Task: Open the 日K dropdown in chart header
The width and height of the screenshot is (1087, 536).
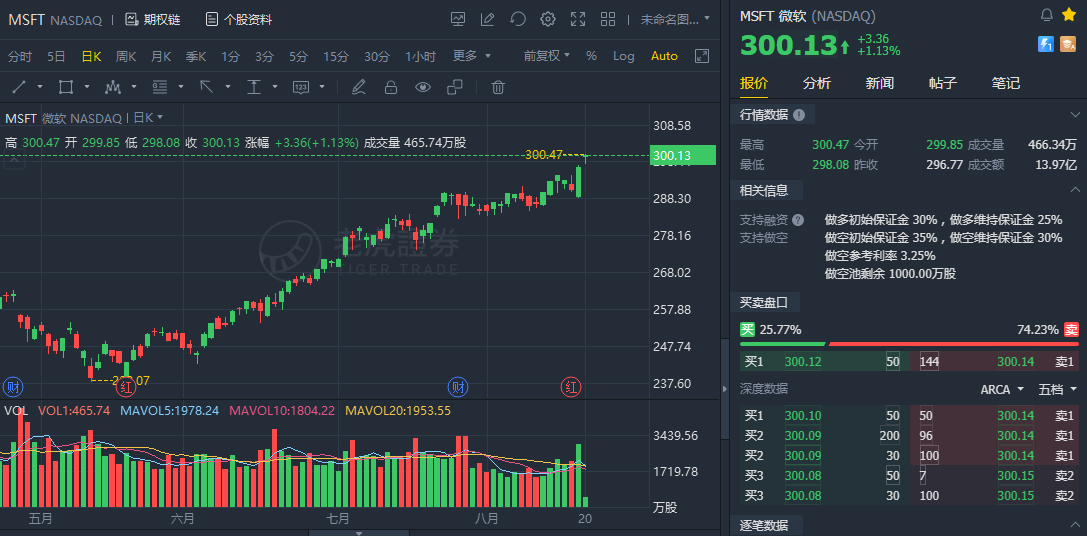Action: pos(148,118)
